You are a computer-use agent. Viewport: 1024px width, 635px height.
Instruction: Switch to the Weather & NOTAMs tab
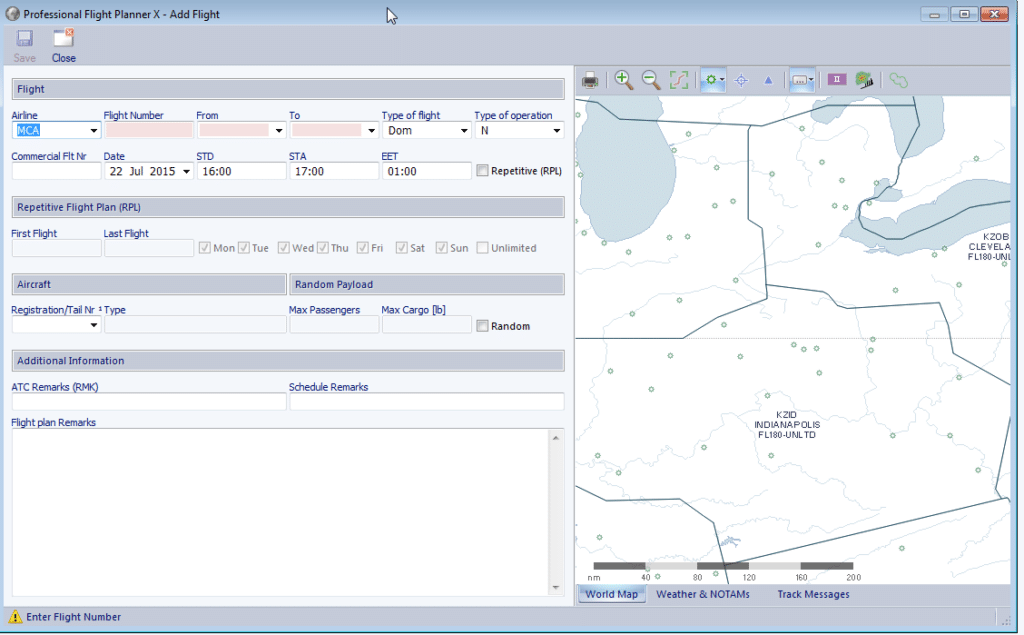[701, 593]
